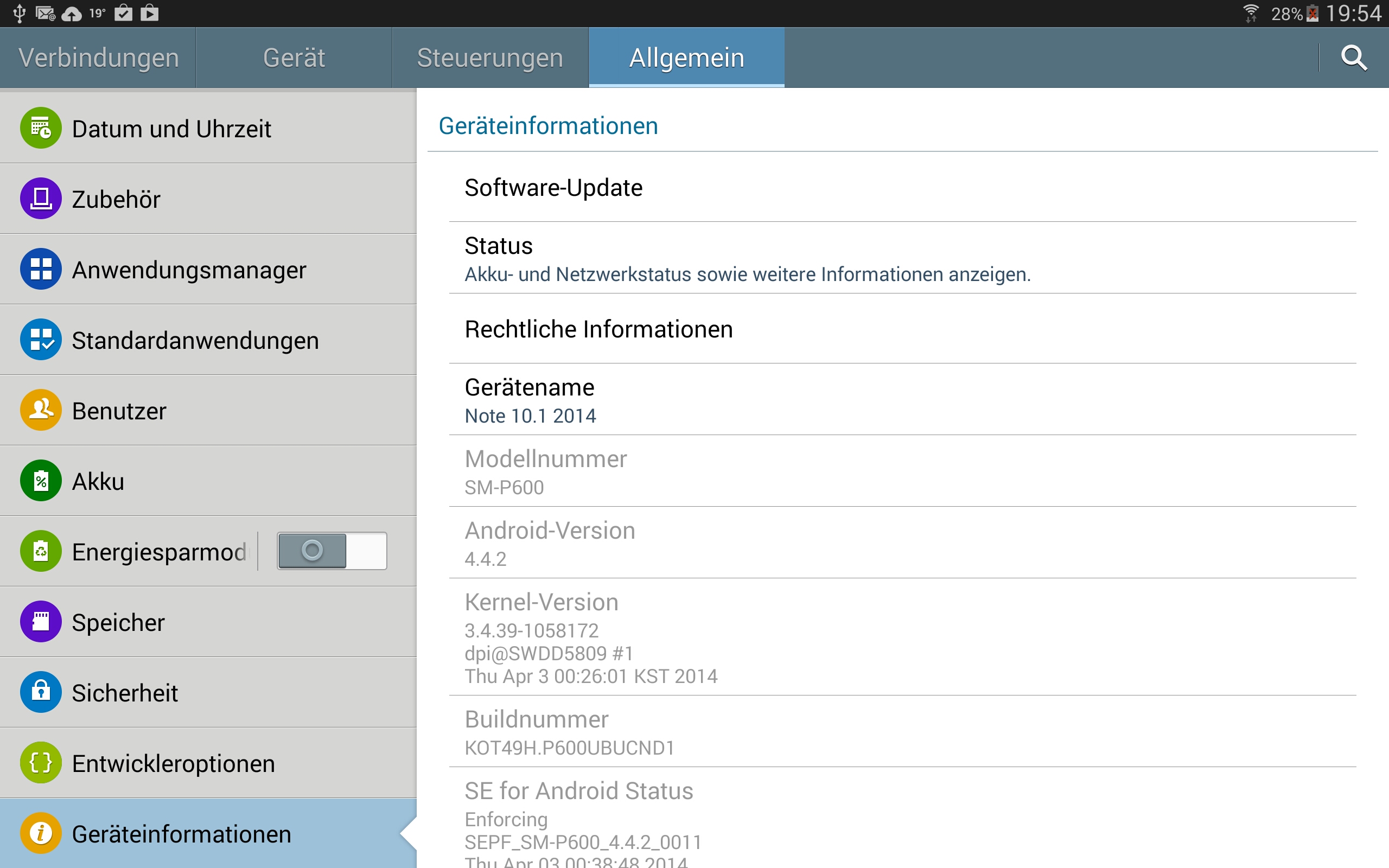Image resolution: width=1389 pixels, height=868 pixels.
Task: Tap the green Akku battery icon
Action: click(41, 481)
